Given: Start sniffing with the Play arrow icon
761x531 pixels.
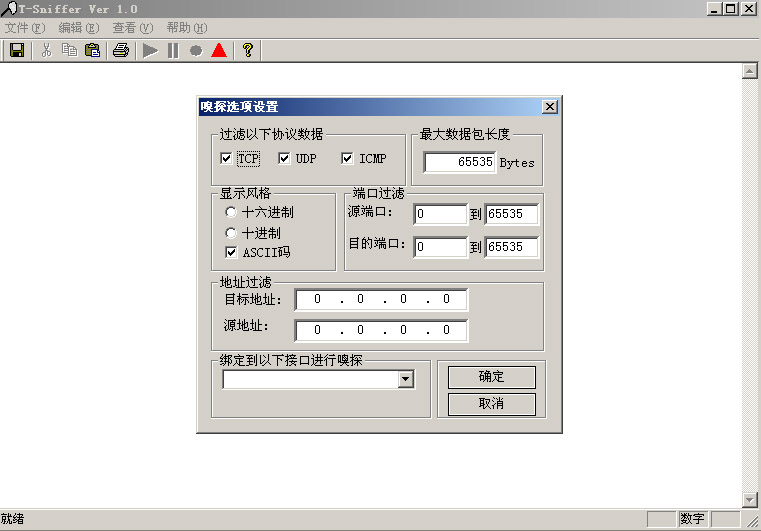Looking at the screenshot, I should pyautogui.click(x=150, y=50).
